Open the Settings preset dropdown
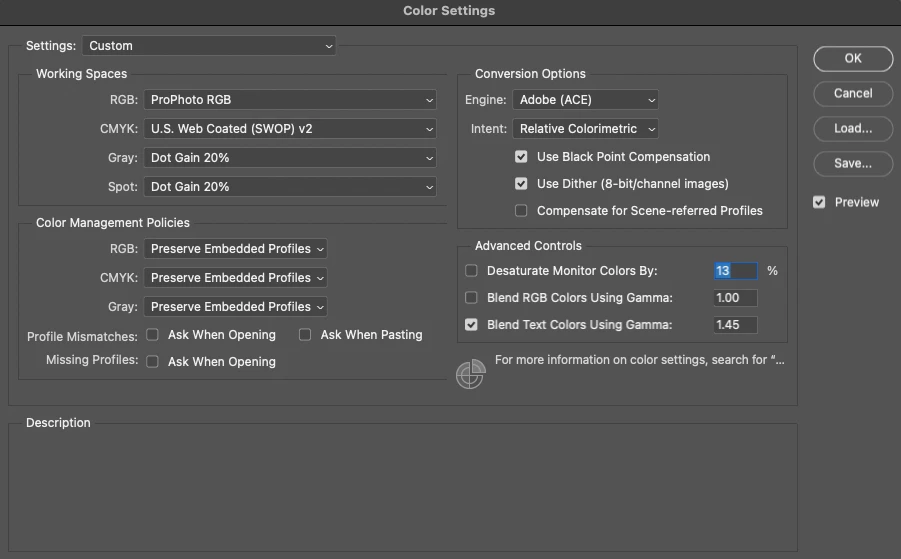This screenshot has height=559, width=901. [210, 46]
